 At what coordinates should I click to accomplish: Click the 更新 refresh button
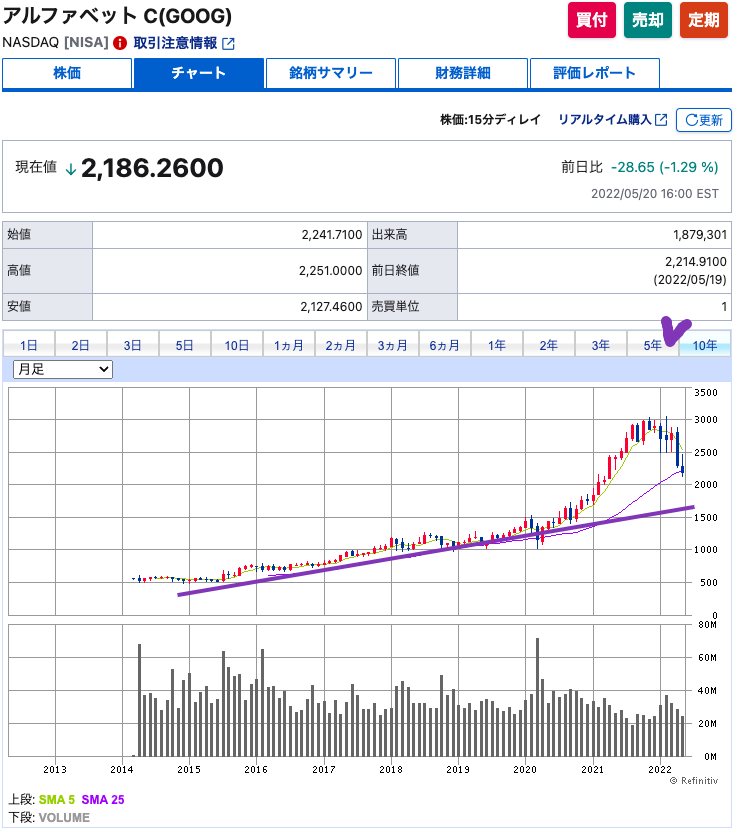coord(704,120)
